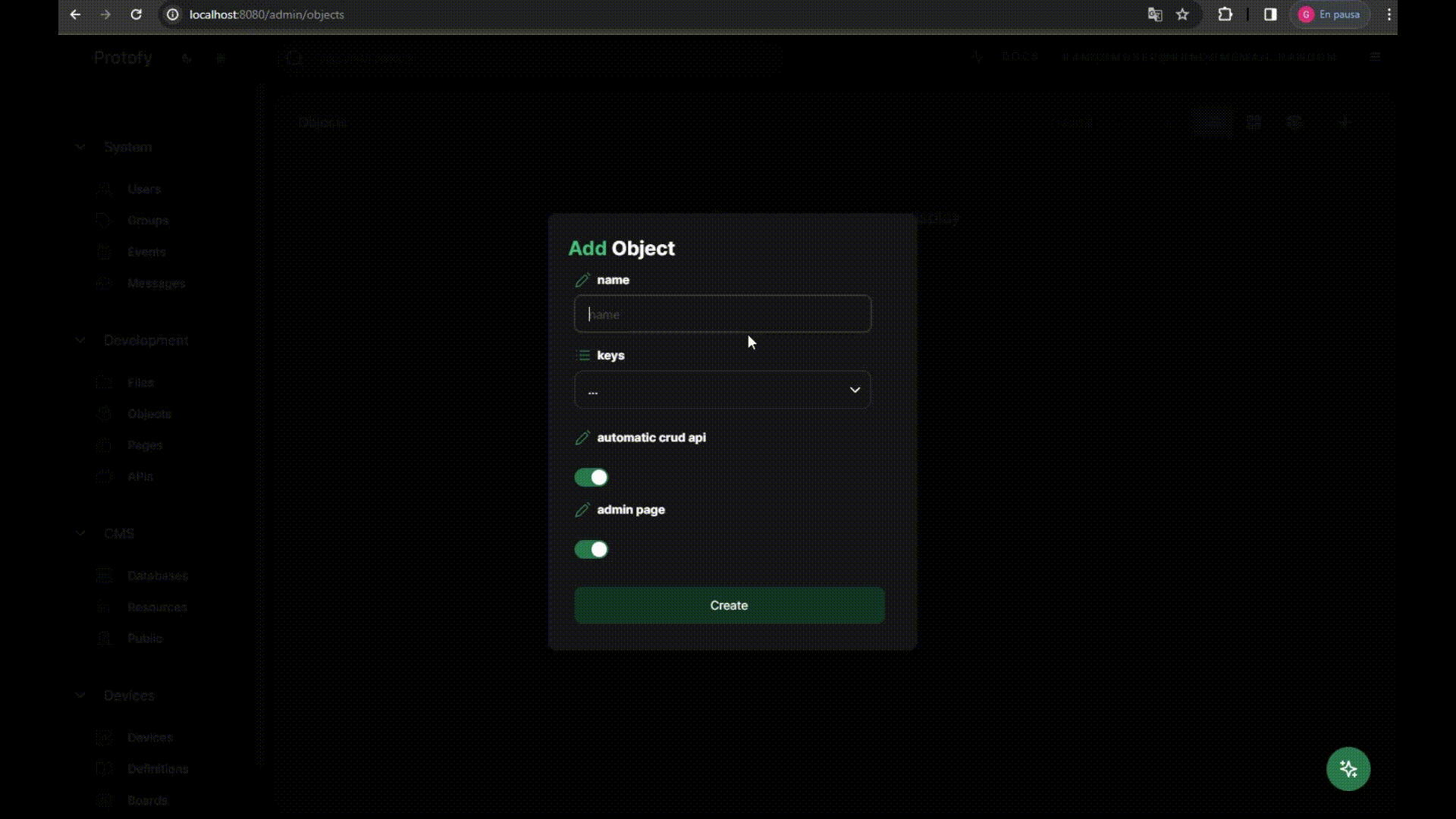The width and height of the screenshot is (1456, 819).
Task: Collapse the Devices sidebar section
Action: click(x=80, y=695)
